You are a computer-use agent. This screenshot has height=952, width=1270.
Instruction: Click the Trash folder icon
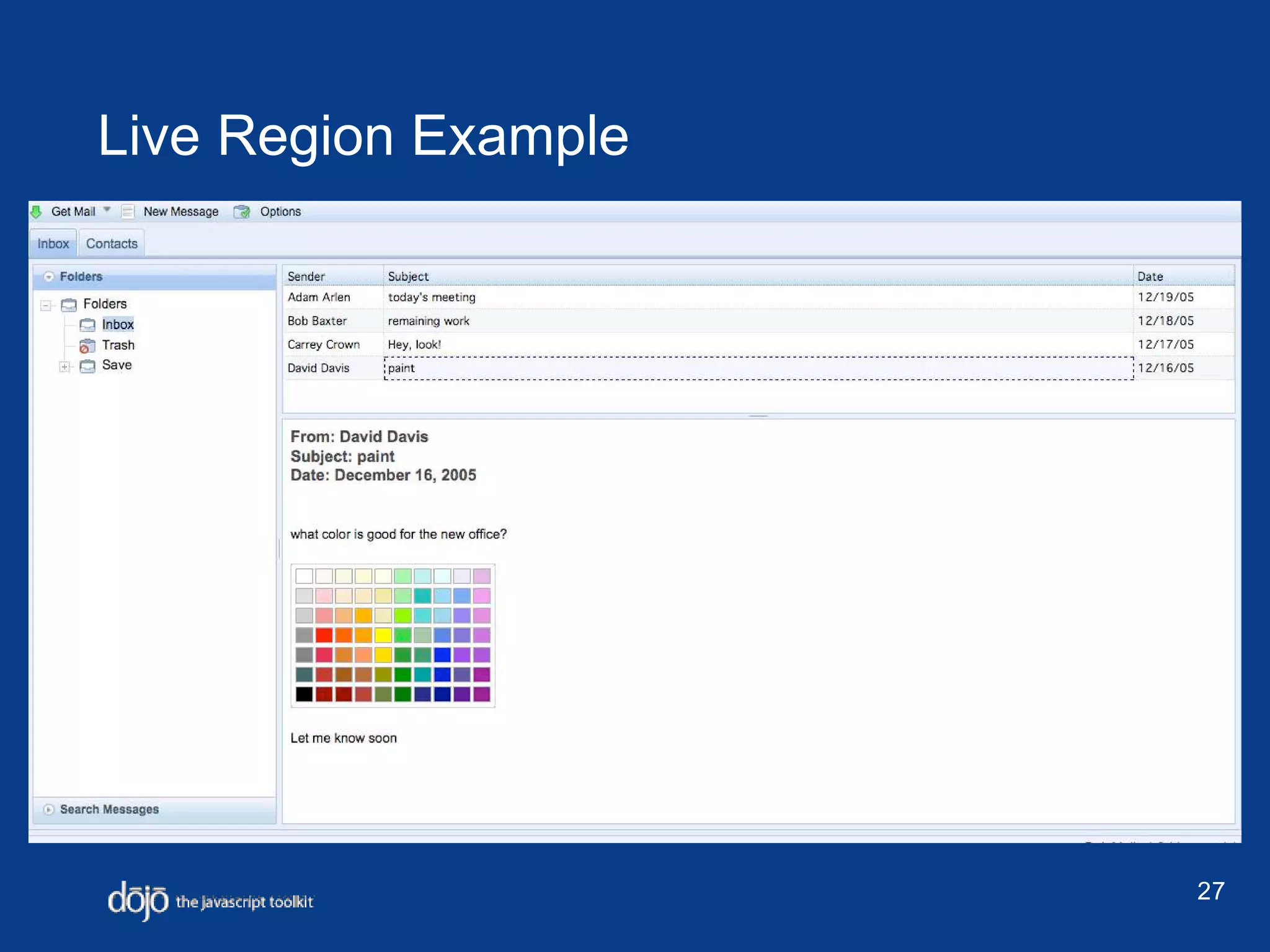87,346
